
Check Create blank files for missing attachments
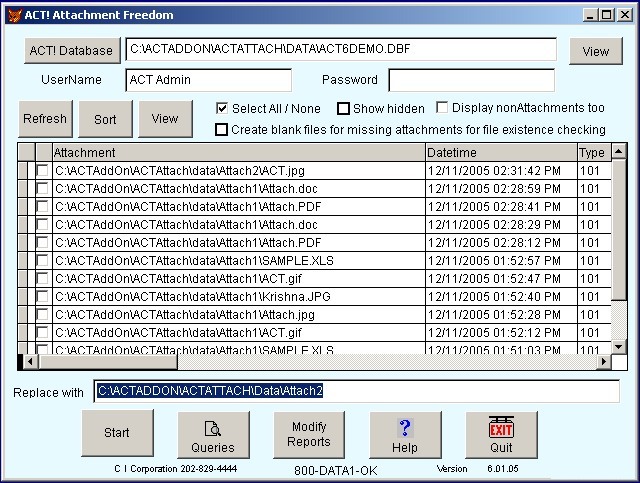coord(221,129)
